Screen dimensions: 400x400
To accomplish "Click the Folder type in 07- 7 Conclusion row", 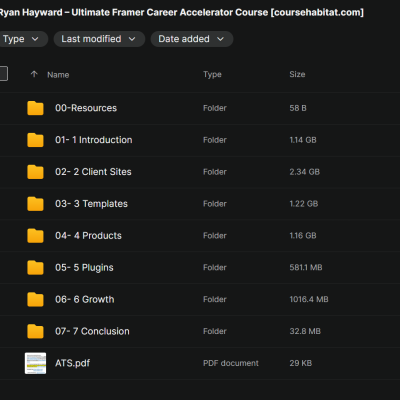I will coord(215,331).
